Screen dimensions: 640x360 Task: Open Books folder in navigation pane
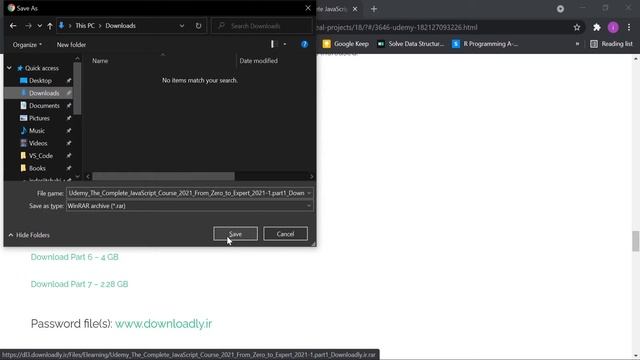tap(37, 168)
